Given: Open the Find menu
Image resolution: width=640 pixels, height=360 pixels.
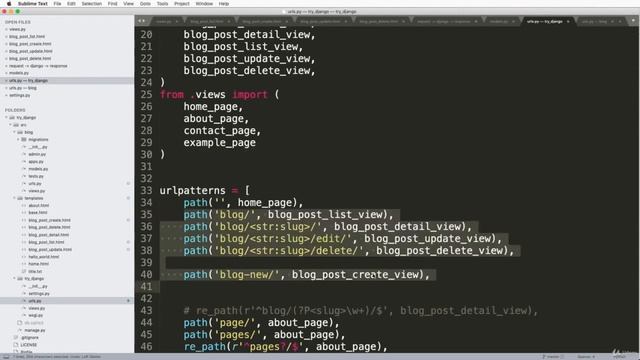Looking at the screenshot, I should [113, 4].
